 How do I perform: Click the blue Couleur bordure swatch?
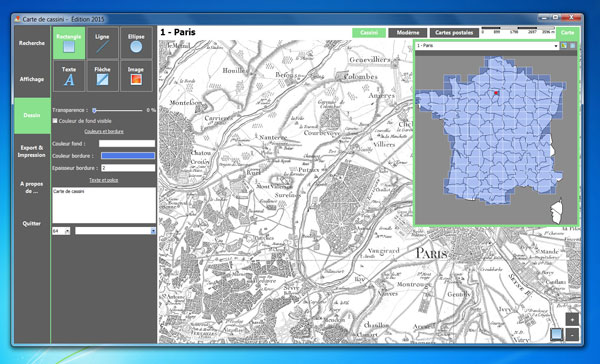pyautogui.click(x=128, y=155)
